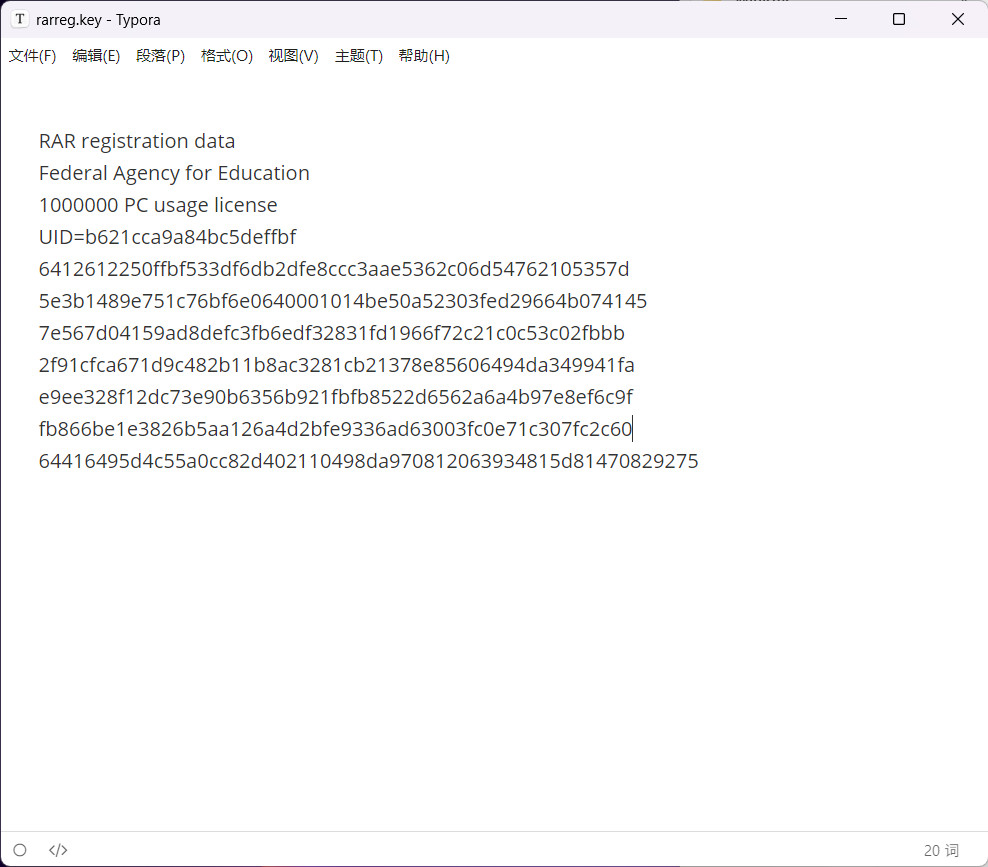Click line starting with 5e3b1489e751
The height and width of the screenshot is (867, 988).
tap(343, 302)
